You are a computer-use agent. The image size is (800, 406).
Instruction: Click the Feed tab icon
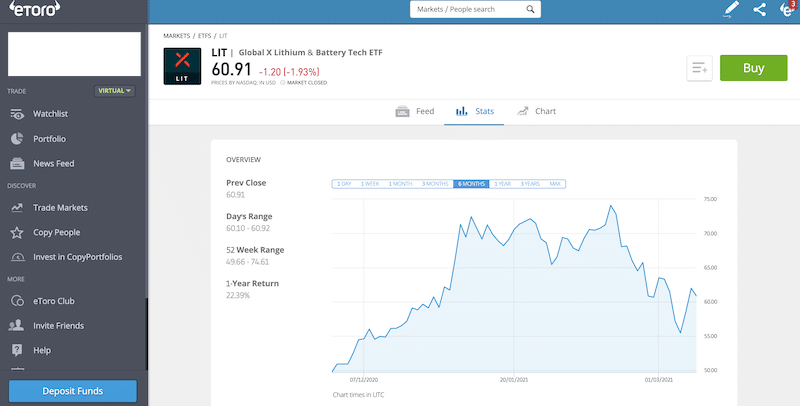[403, 111]
